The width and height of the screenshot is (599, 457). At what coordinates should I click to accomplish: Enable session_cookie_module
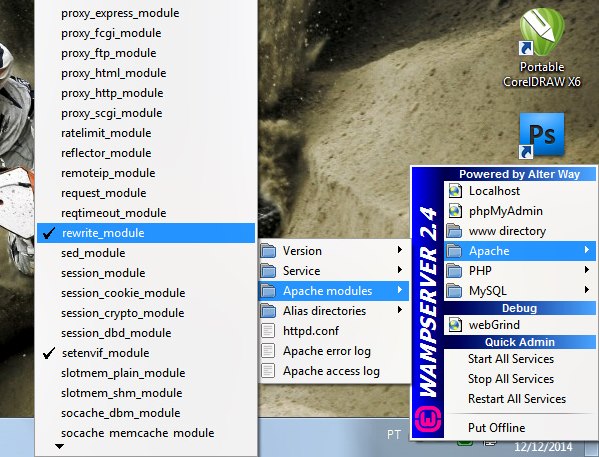tap(146, 293)
